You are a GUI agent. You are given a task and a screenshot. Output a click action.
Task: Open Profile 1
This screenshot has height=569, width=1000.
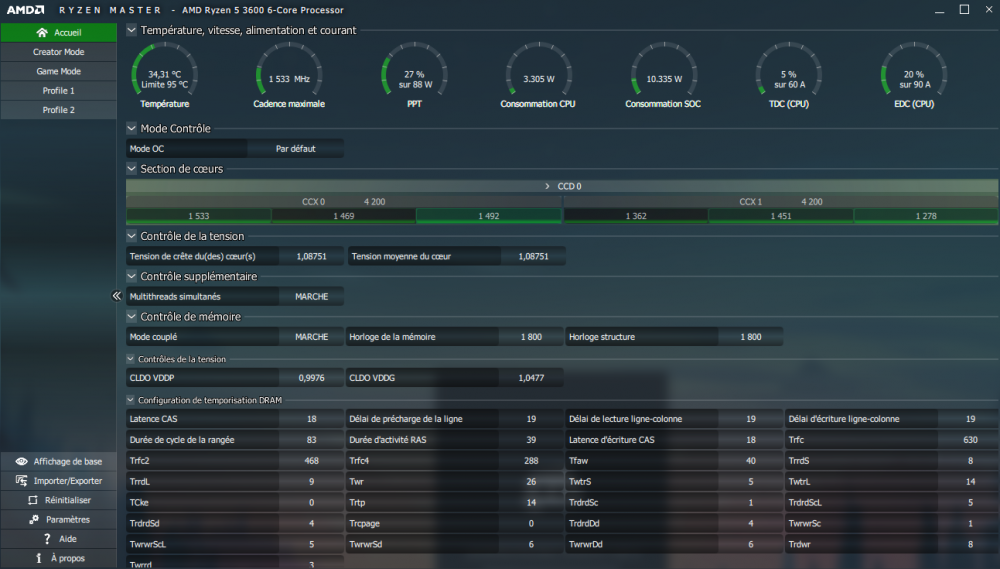[x=59, y=91]
